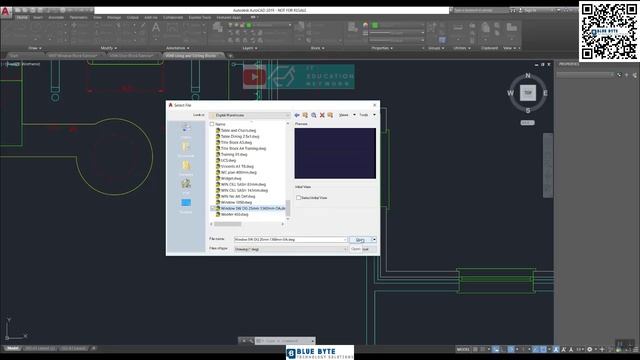Click the layer color green swatch

249,25
